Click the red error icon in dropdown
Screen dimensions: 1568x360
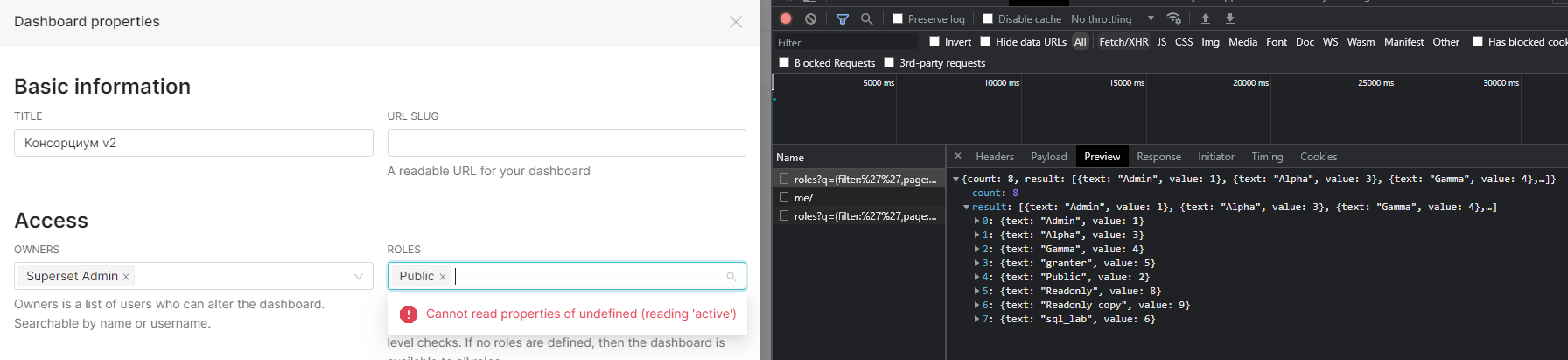tap(409, 314)
